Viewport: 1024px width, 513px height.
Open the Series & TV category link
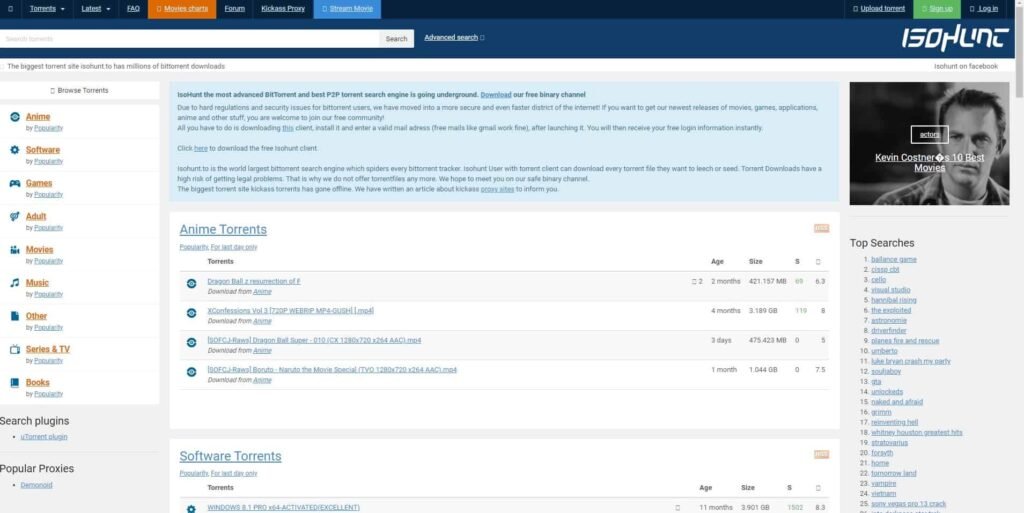(x=48, y=349)
